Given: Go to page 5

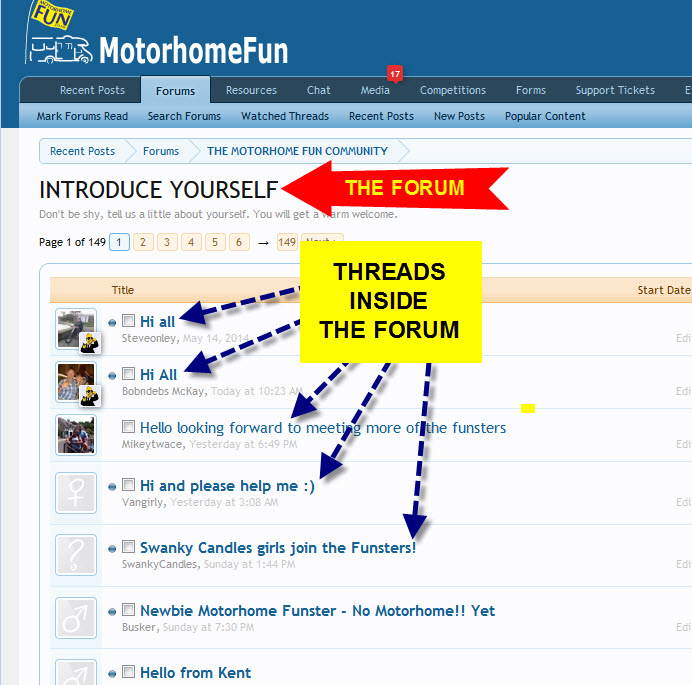Looking at the screenshot, I should pyautogui.click(x=215, y=242).
